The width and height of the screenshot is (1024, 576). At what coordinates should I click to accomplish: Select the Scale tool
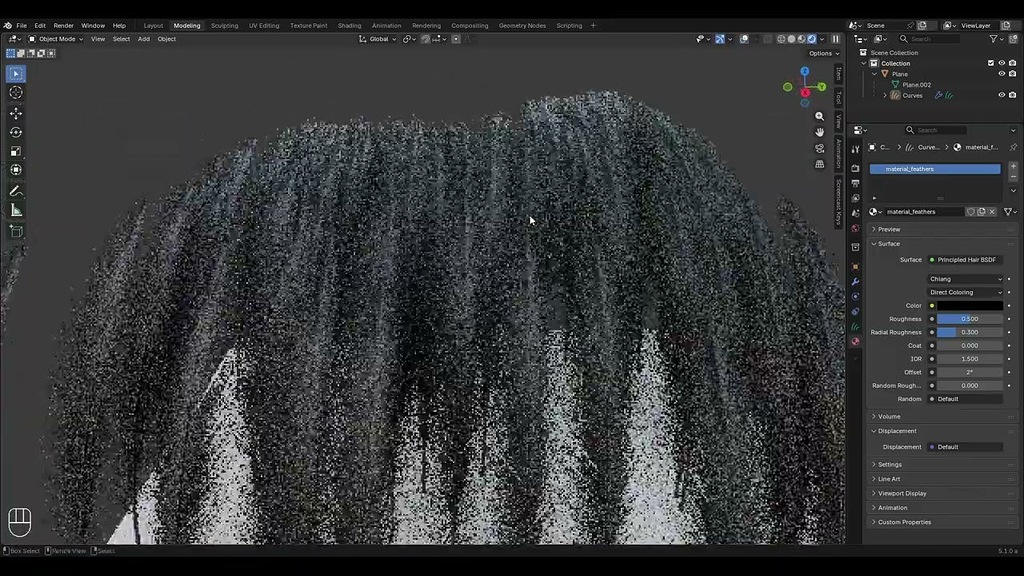(16, 151)
